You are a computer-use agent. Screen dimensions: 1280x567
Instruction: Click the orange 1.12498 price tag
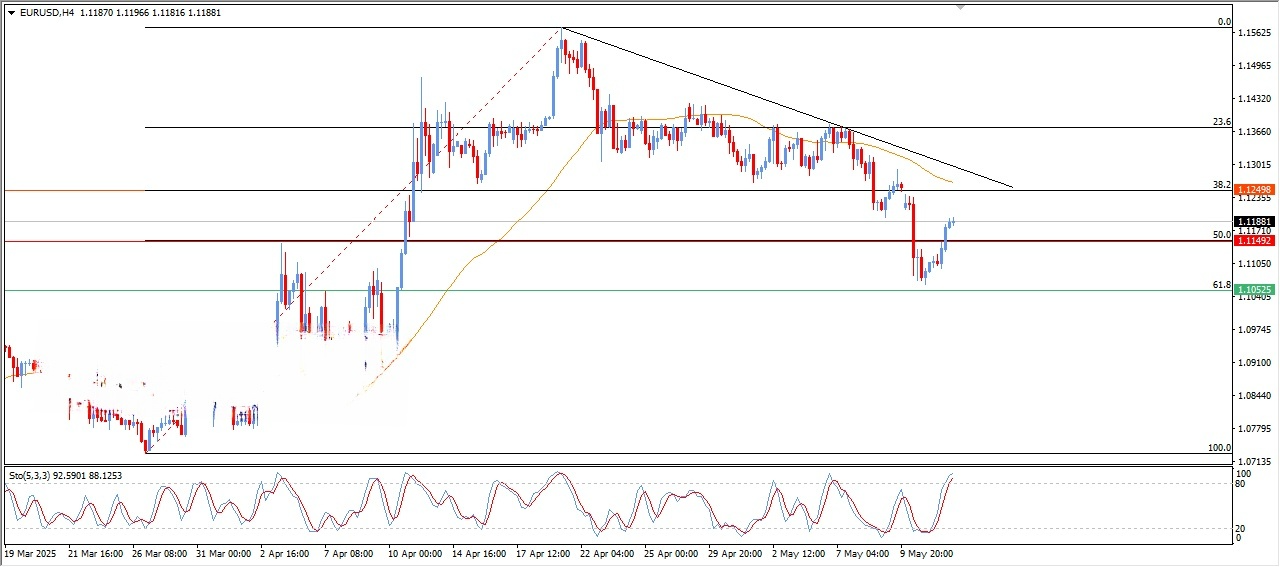1253,190
